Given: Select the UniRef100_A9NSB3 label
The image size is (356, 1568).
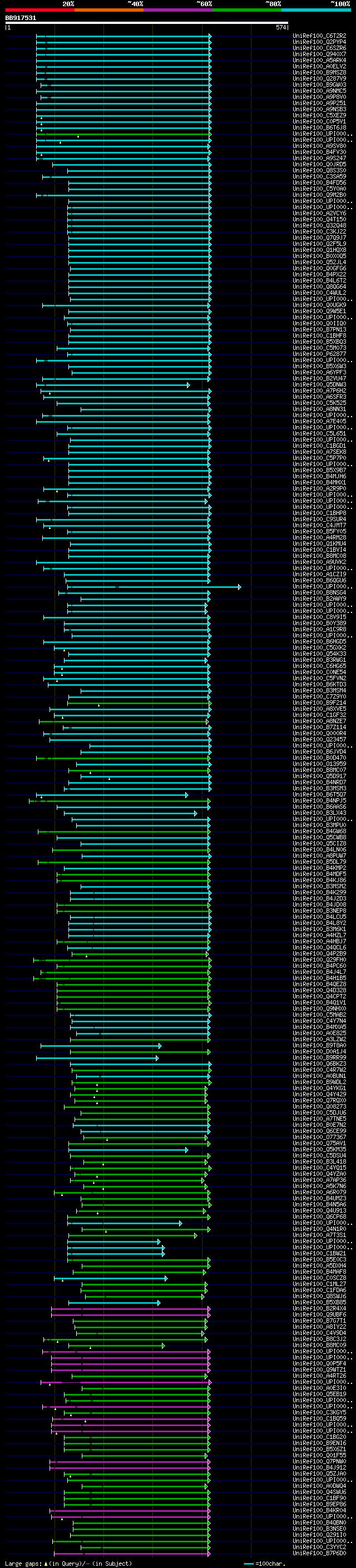Looking at the screenshot, I should [319, 110].
